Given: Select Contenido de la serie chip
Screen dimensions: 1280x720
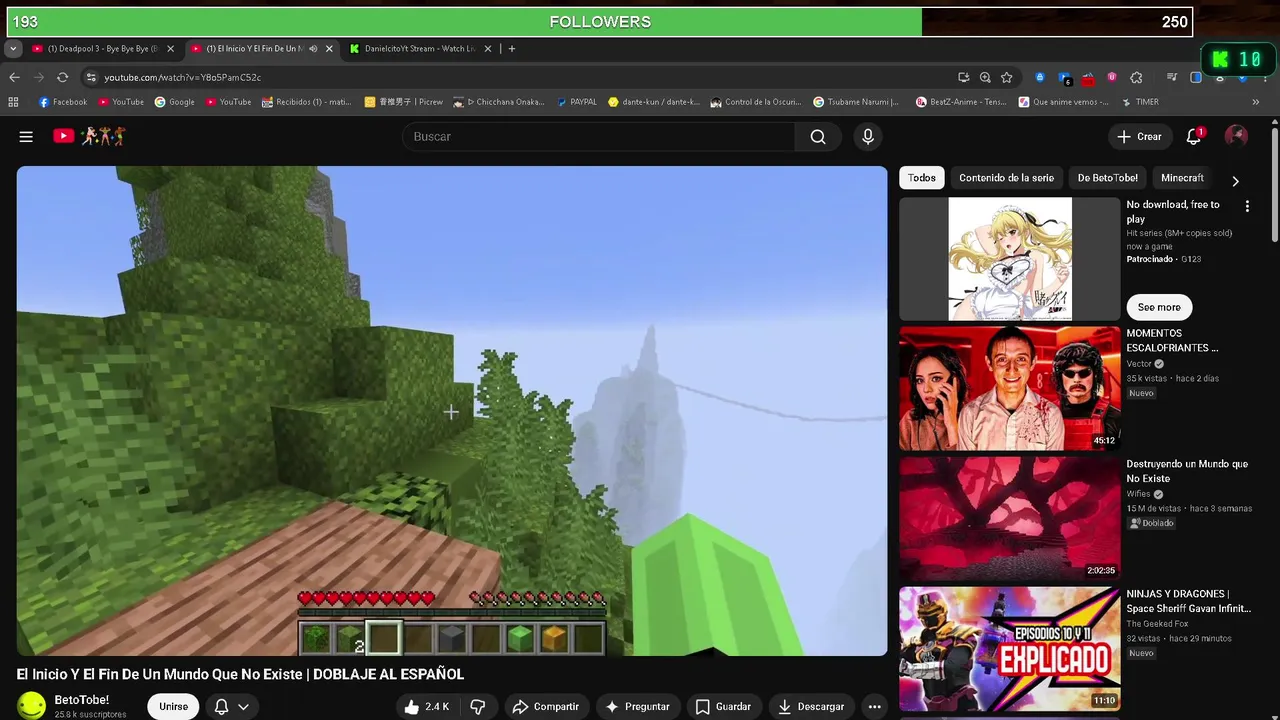Looking at the screenshot, I should click(x=1006, y=178).
